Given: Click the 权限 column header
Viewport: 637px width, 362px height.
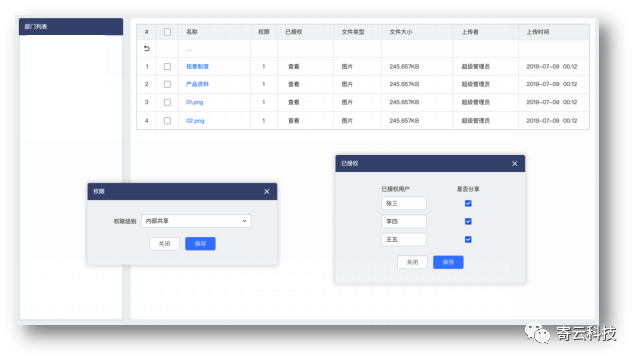Looking at the screenshot, I should pyautogui.click(x=264, y=32).
